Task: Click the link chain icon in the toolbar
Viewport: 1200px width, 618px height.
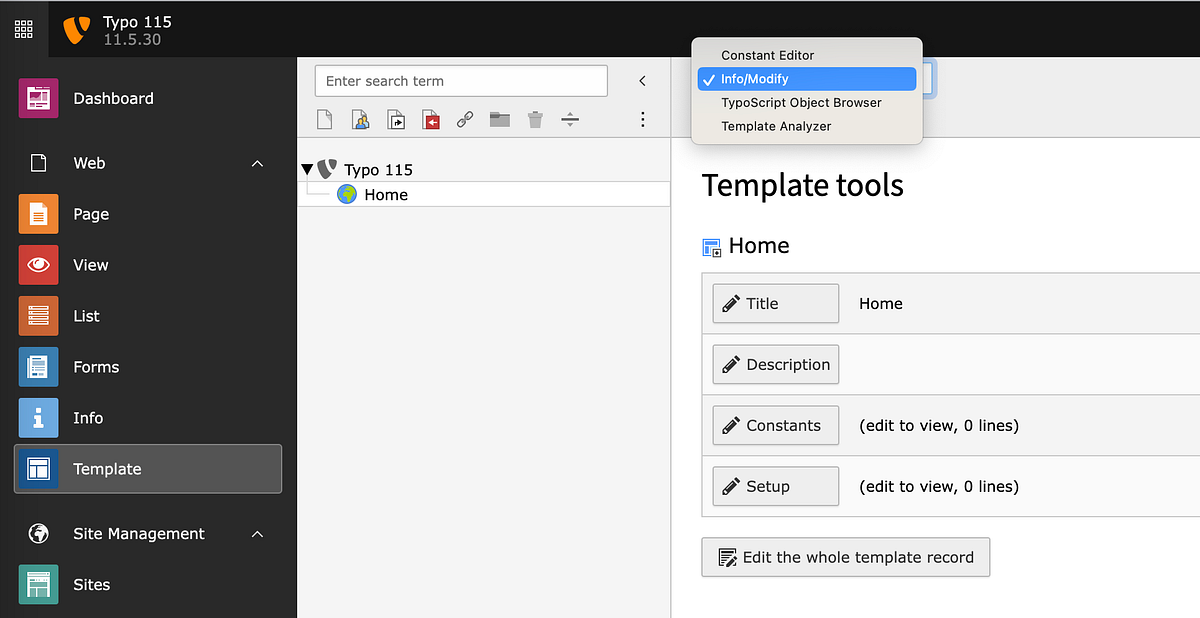Action: pyautogui.click(x=464, y=119)
